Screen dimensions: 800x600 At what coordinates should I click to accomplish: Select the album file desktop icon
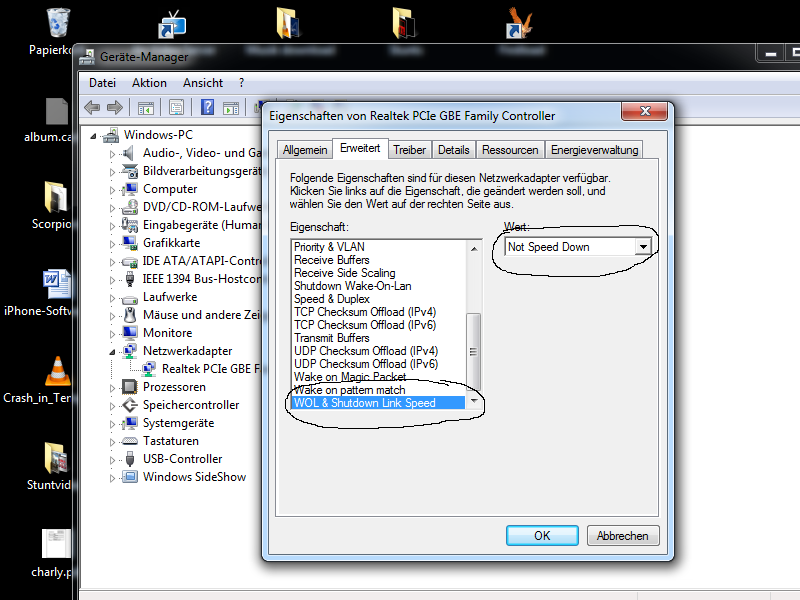56,111
